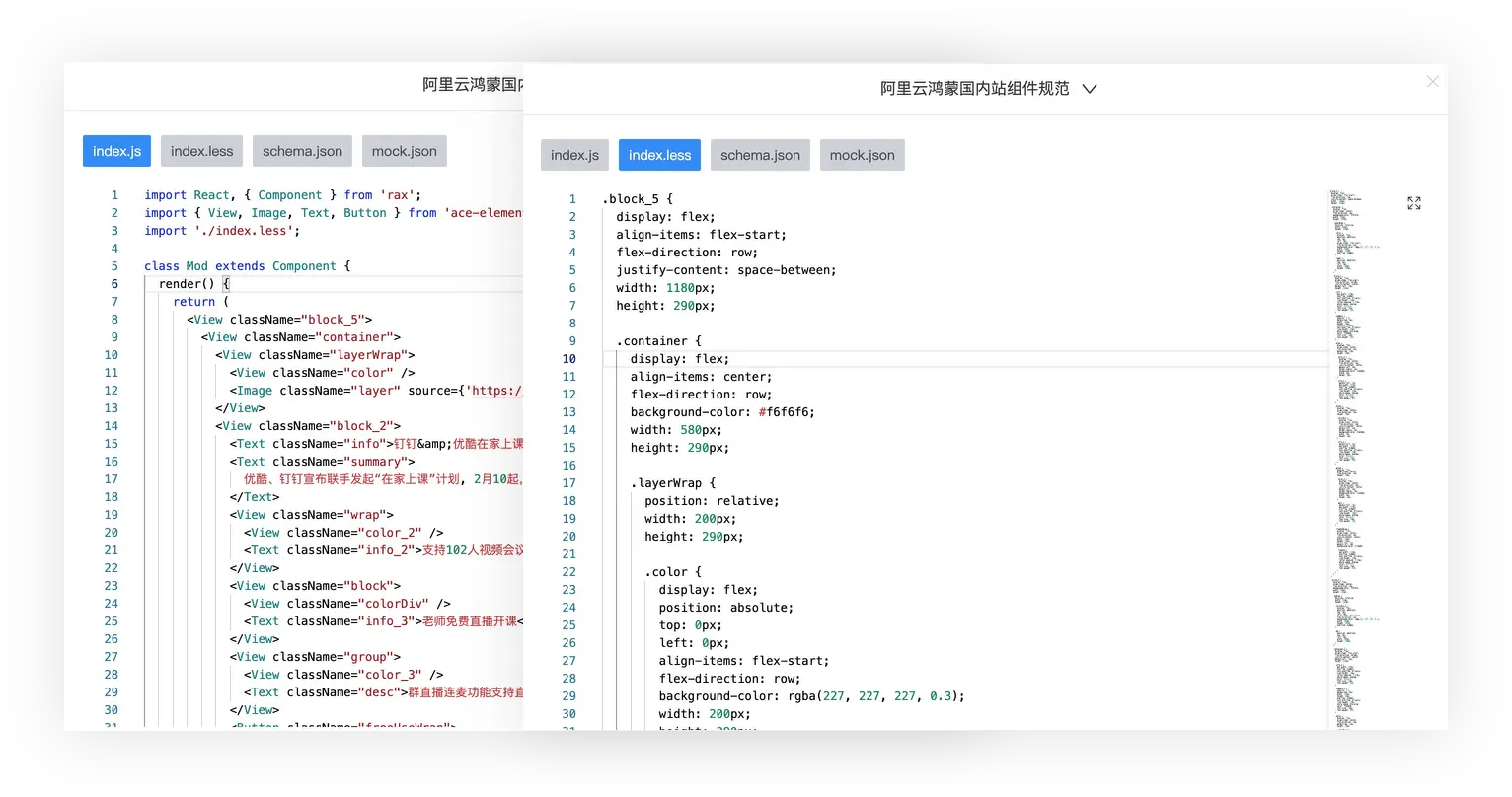This screenshot has width=1512, height=797.
Task: Click the ".container {" selector line
Action: click(659, 341)
